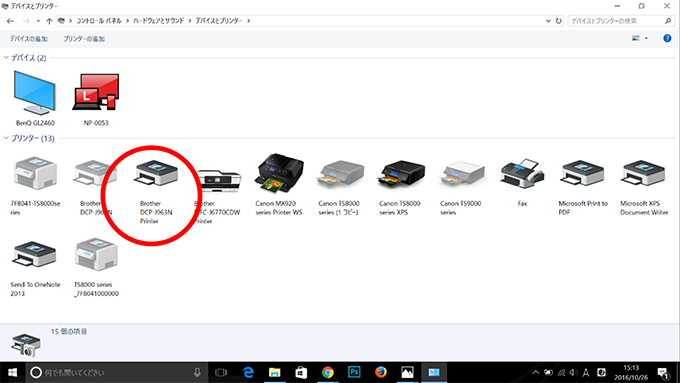Viewport: 680px width, 383px height.
Task: Click コントロール パネル in the breadcrumb
Action: tap(99, 21)
